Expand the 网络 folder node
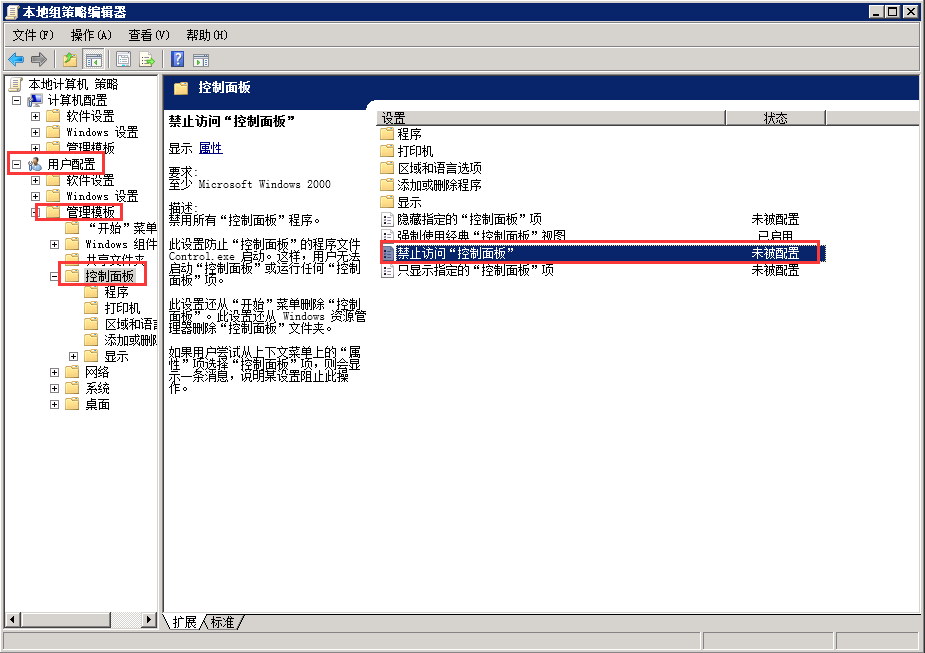 [x=55, y=372]
